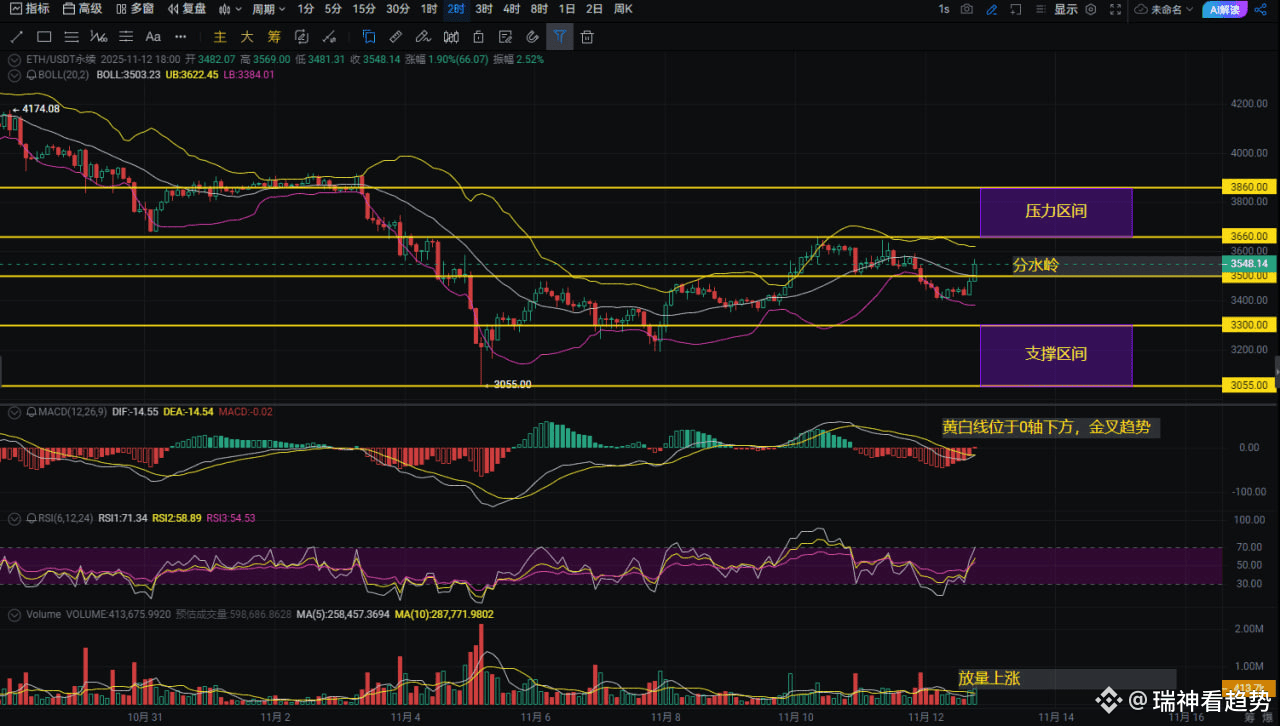Select the ruler measurement tool

(395, 37)
